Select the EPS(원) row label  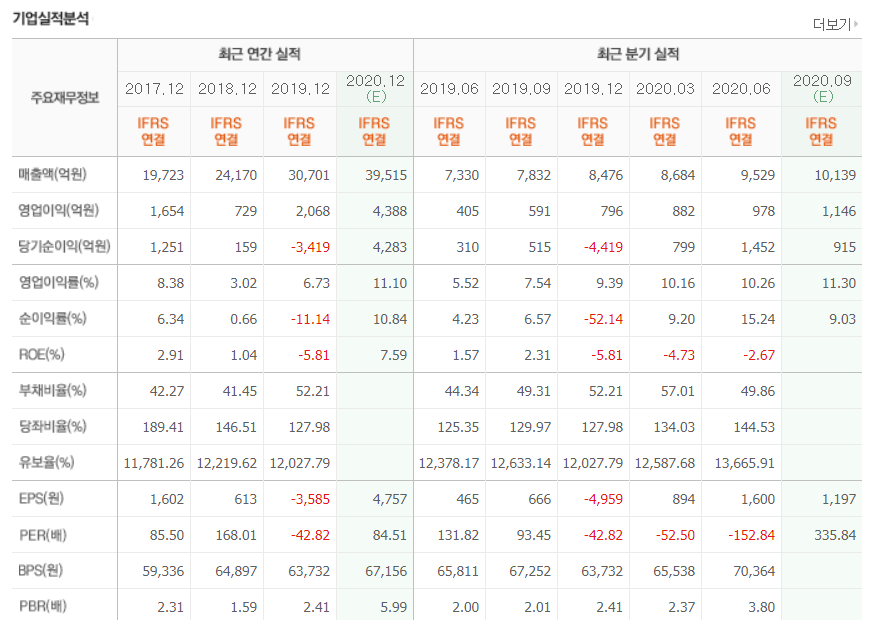41,498
